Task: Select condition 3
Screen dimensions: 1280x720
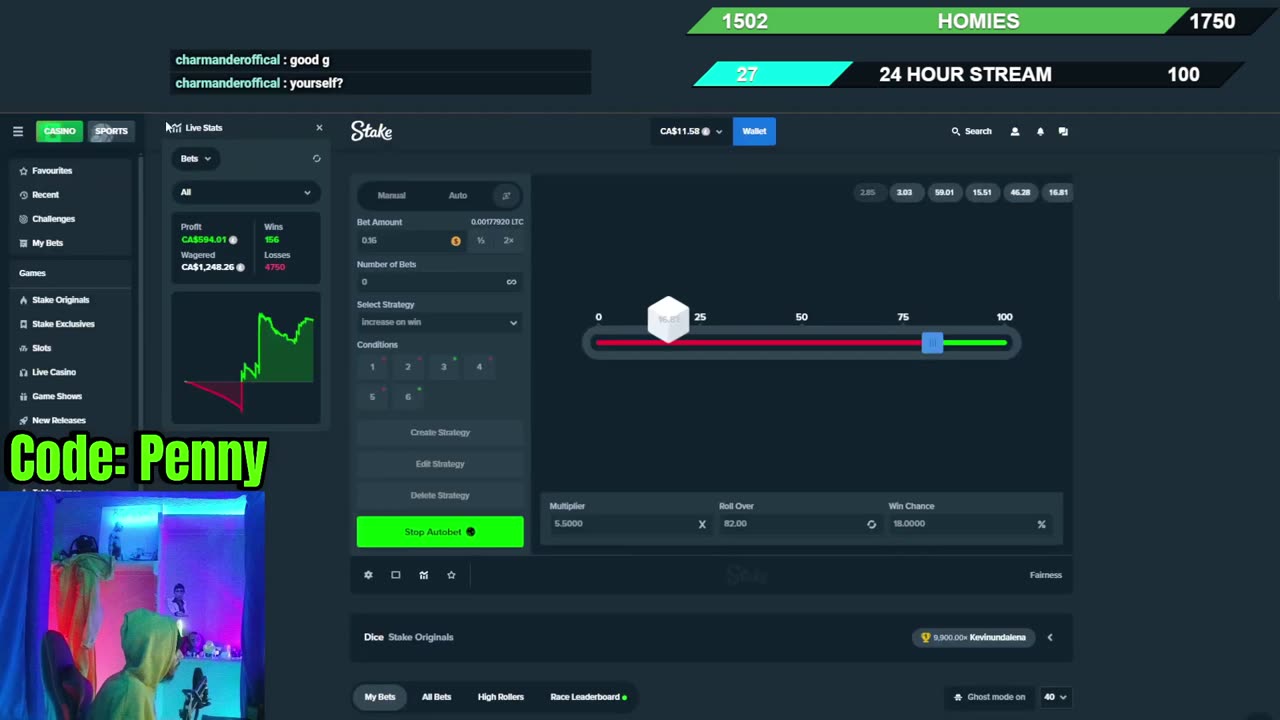Action: [x=444, y=367]
